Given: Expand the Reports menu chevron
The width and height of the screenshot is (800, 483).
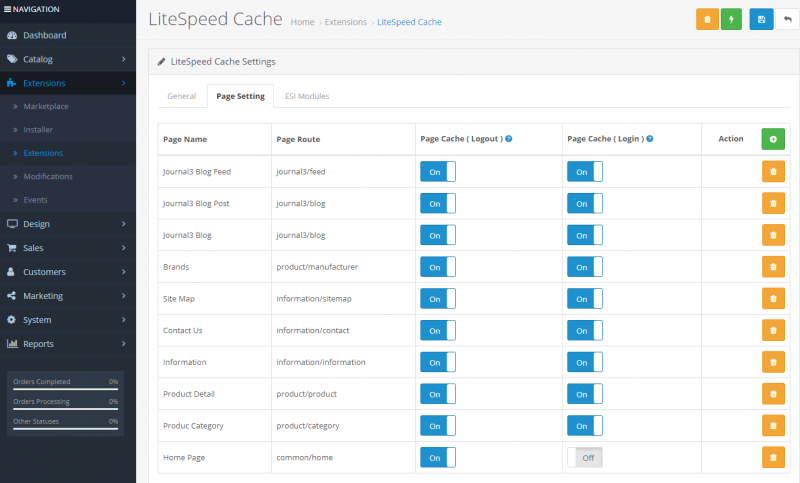Looking at the screenshot, I should point(123,344).
